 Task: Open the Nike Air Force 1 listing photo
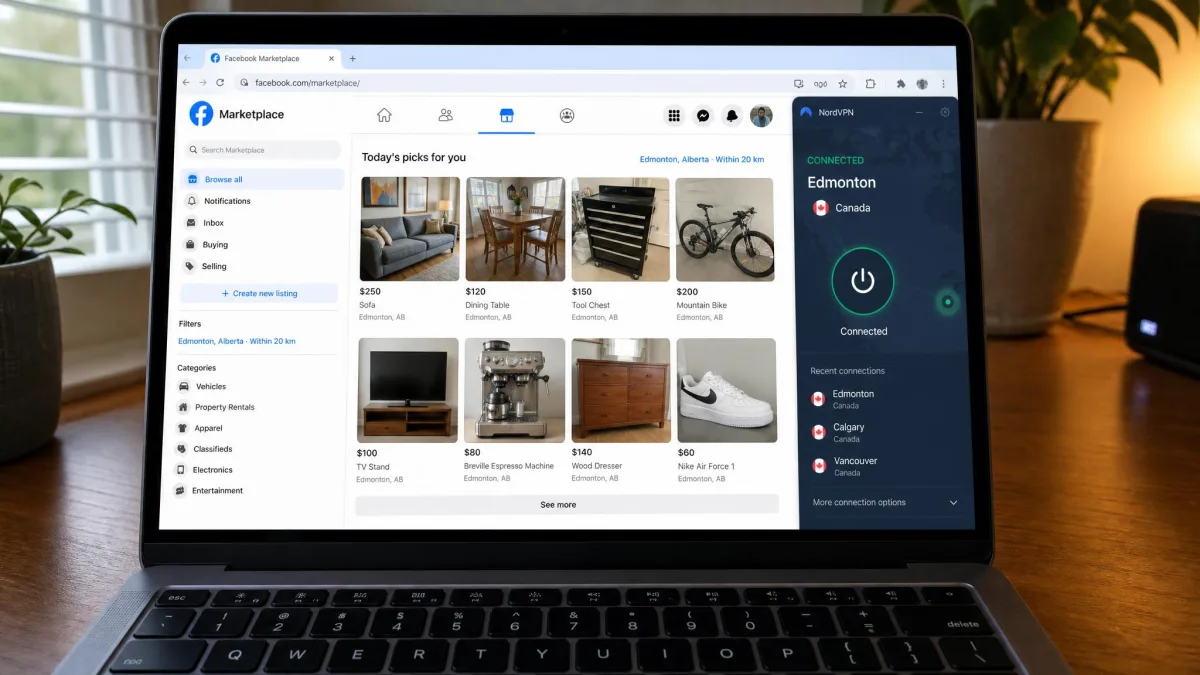pos(727,390)
